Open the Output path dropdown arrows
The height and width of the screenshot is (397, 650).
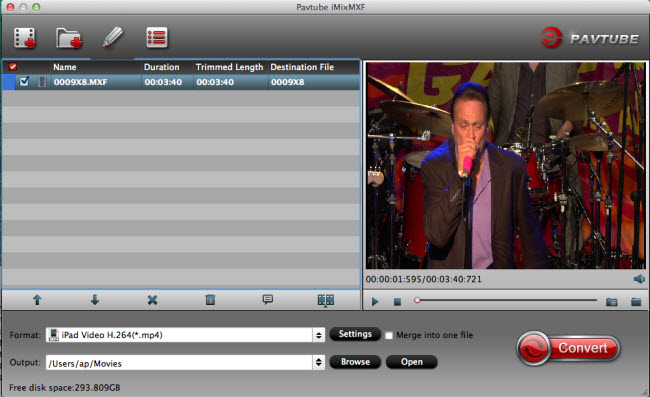pos(318,363)
